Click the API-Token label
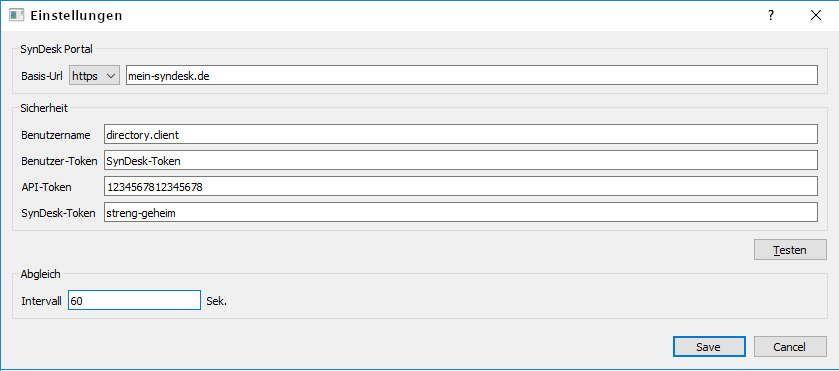 pyautogui.click(x=46, y=187)
